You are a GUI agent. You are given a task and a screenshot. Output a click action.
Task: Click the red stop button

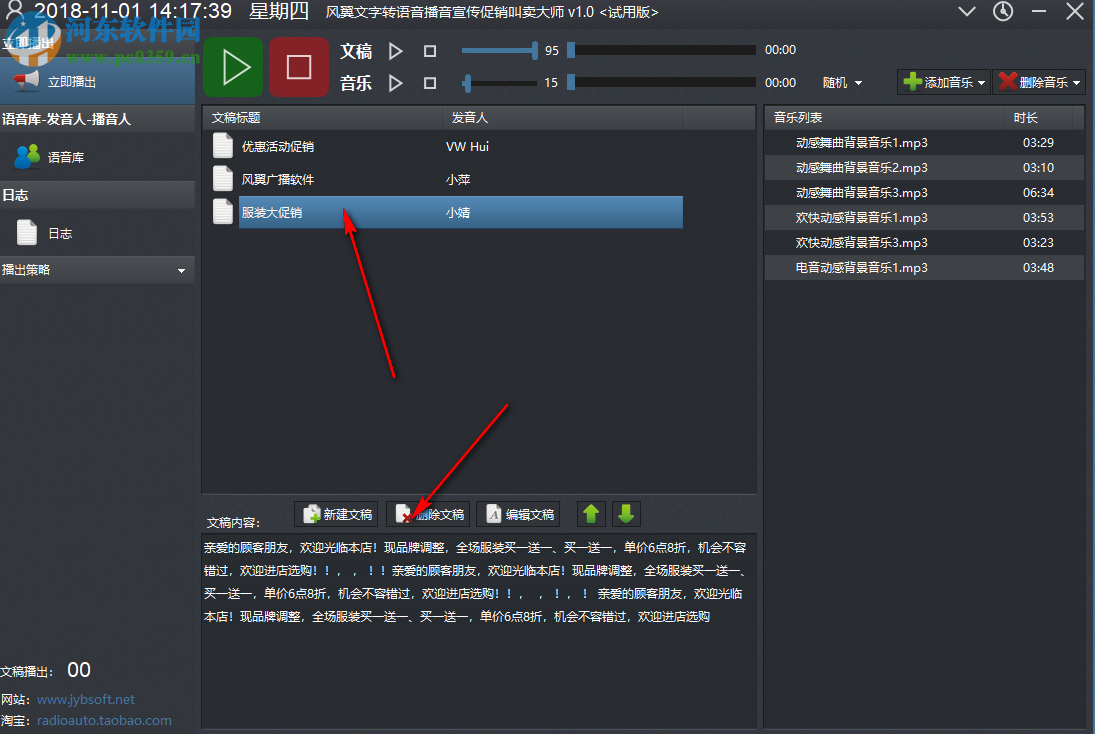[x=299, y=66]
